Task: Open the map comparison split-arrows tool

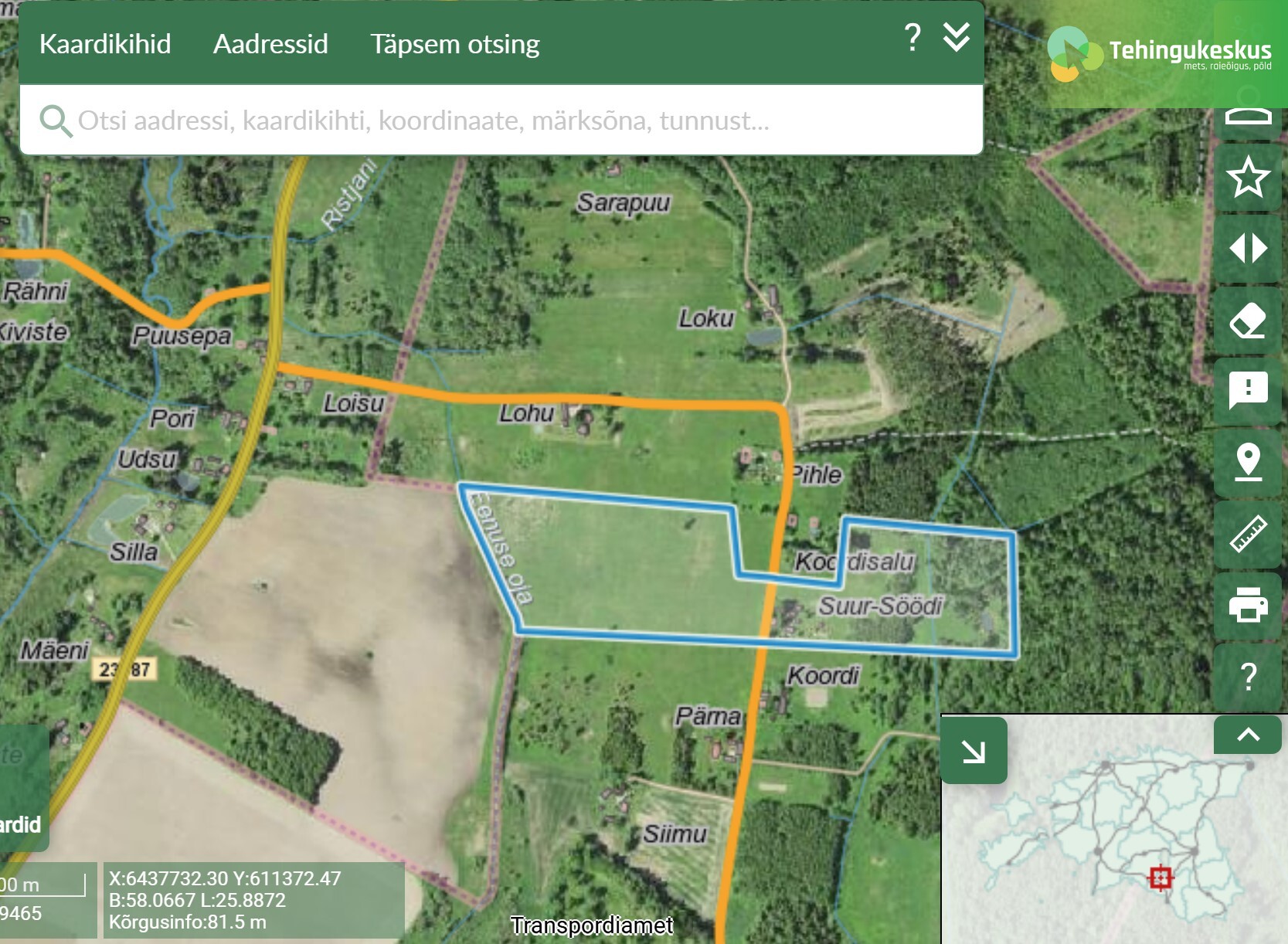Action: [1247, 249]
